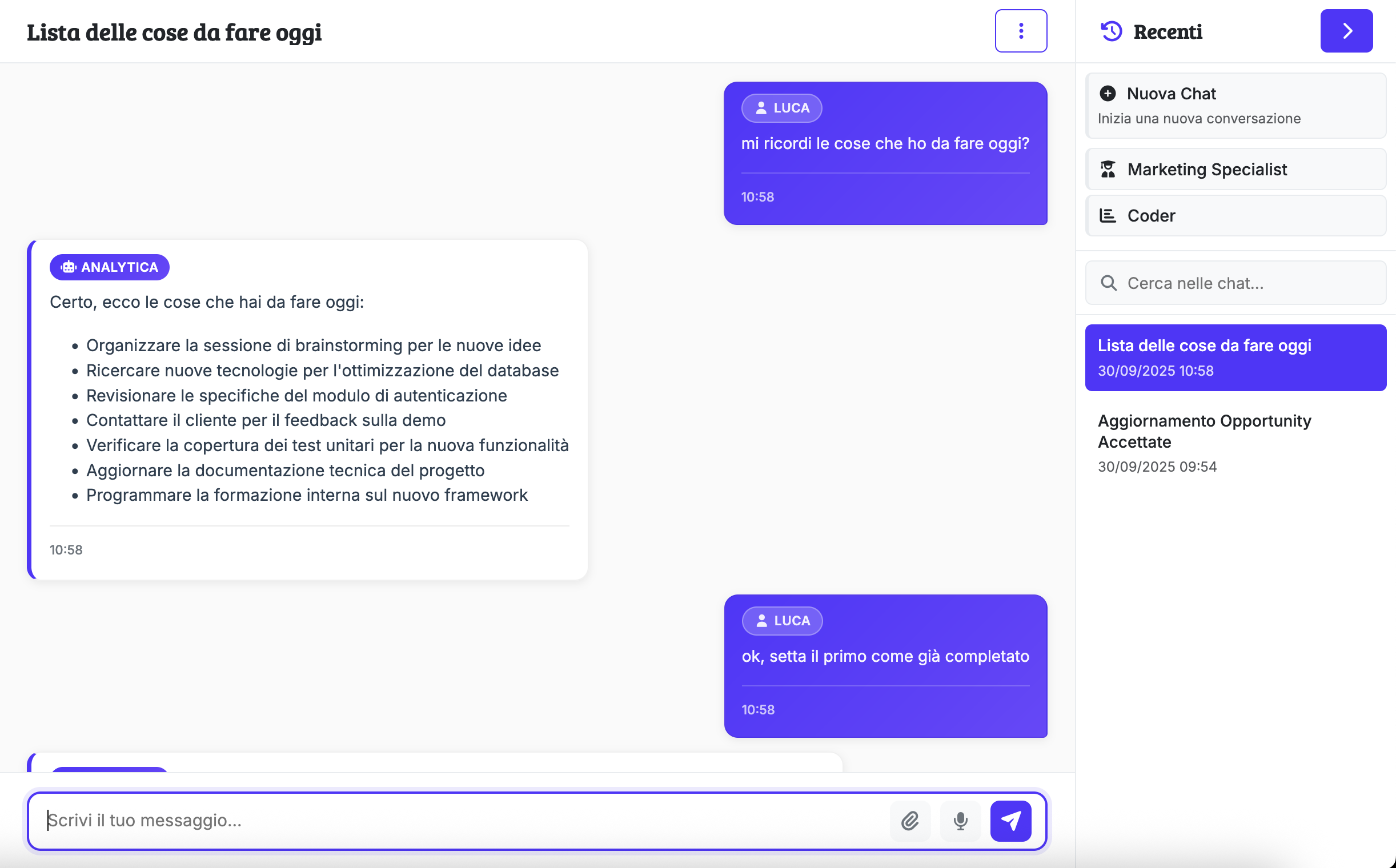The height and width of the screenshot is (868, 1396).
Task: Open chat Aggiornamento Opportunity Accettate
Action: 1234,442
